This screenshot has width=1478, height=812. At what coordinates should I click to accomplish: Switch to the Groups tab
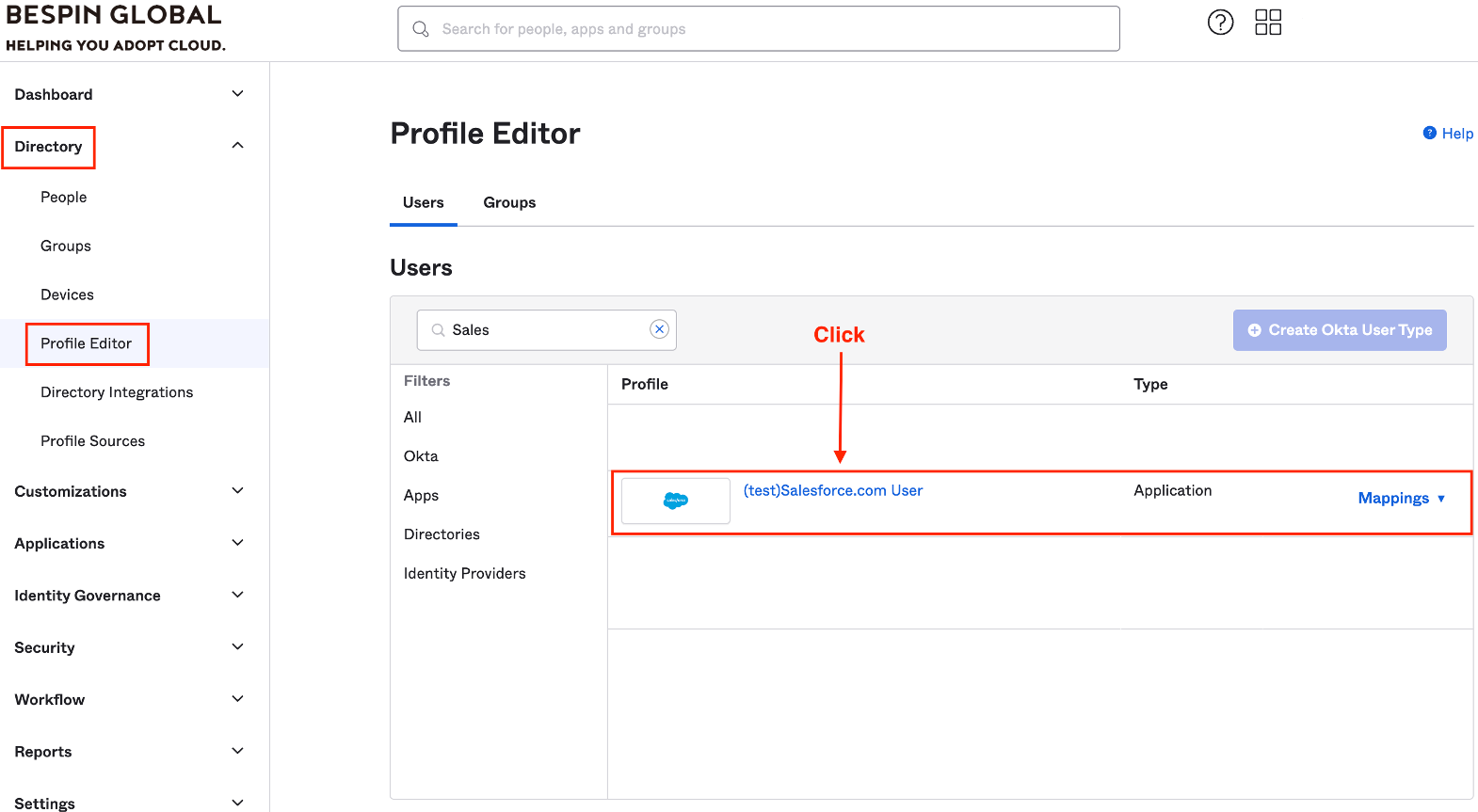(x=509, y=202)
